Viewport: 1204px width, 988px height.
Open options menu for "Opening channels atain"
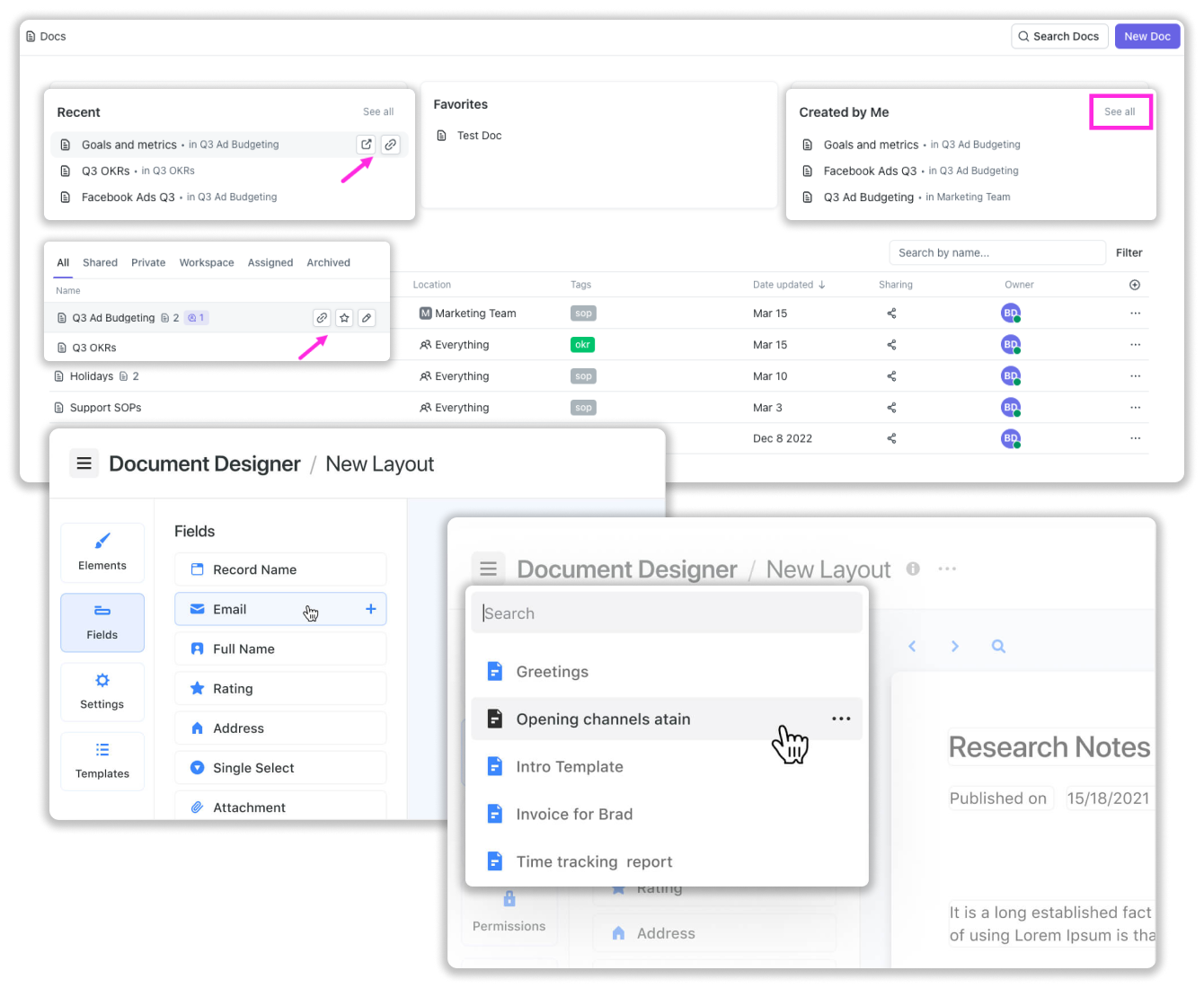coord(841,719)
